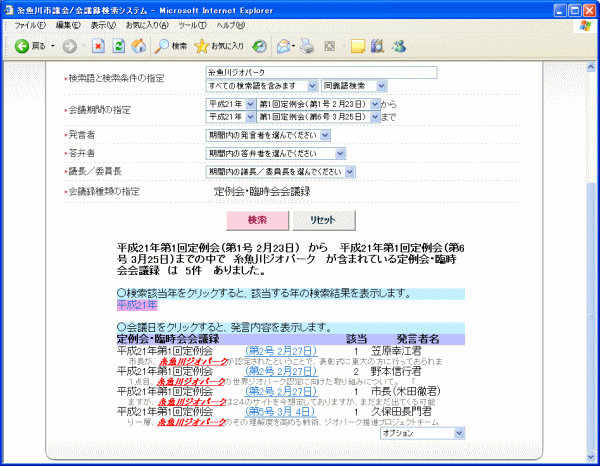Stop page loading with the red X icon
Viewport: 600px width, 466px height.
(98, 46)
